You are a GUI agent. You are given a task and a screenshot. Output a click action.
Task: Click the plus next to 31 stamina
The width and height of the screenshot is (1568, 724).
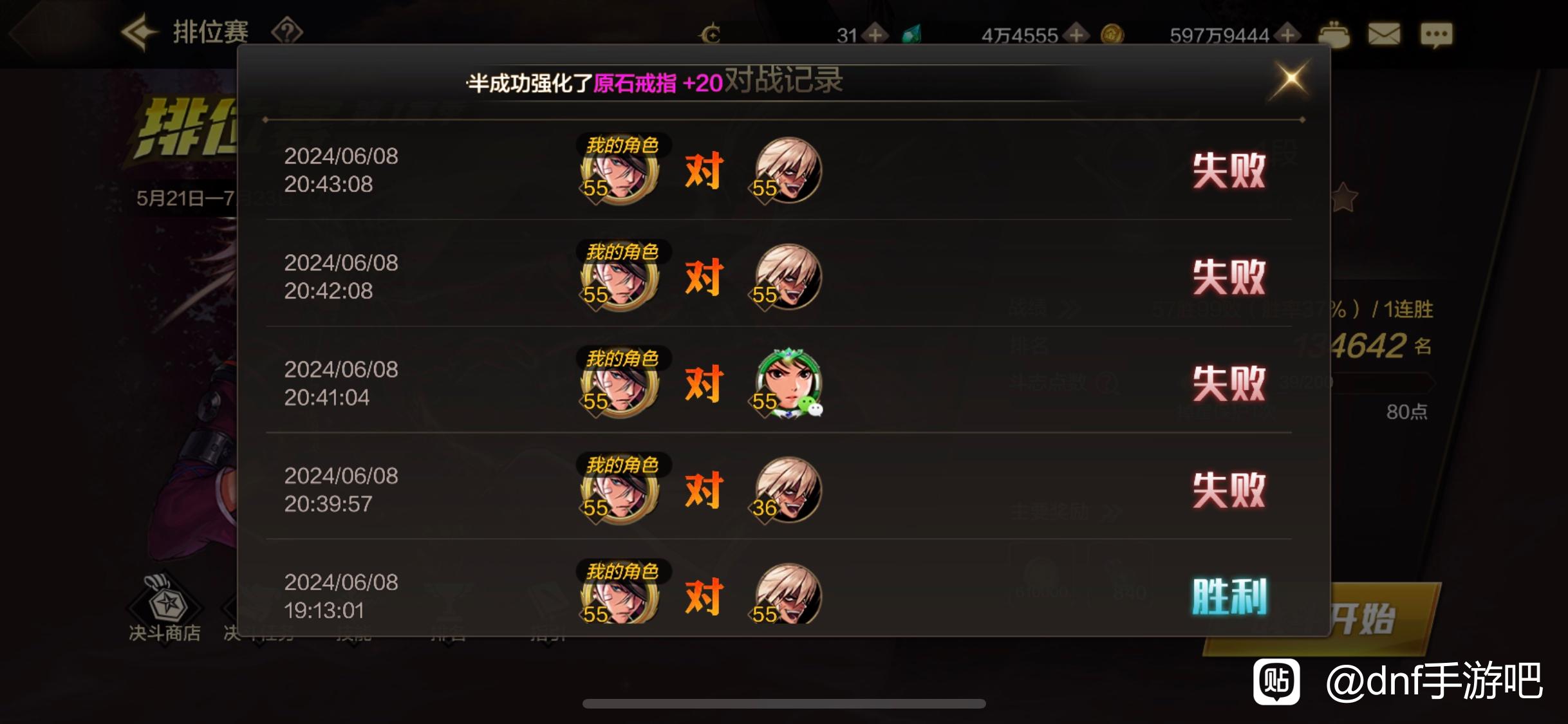tap(875, 35)
